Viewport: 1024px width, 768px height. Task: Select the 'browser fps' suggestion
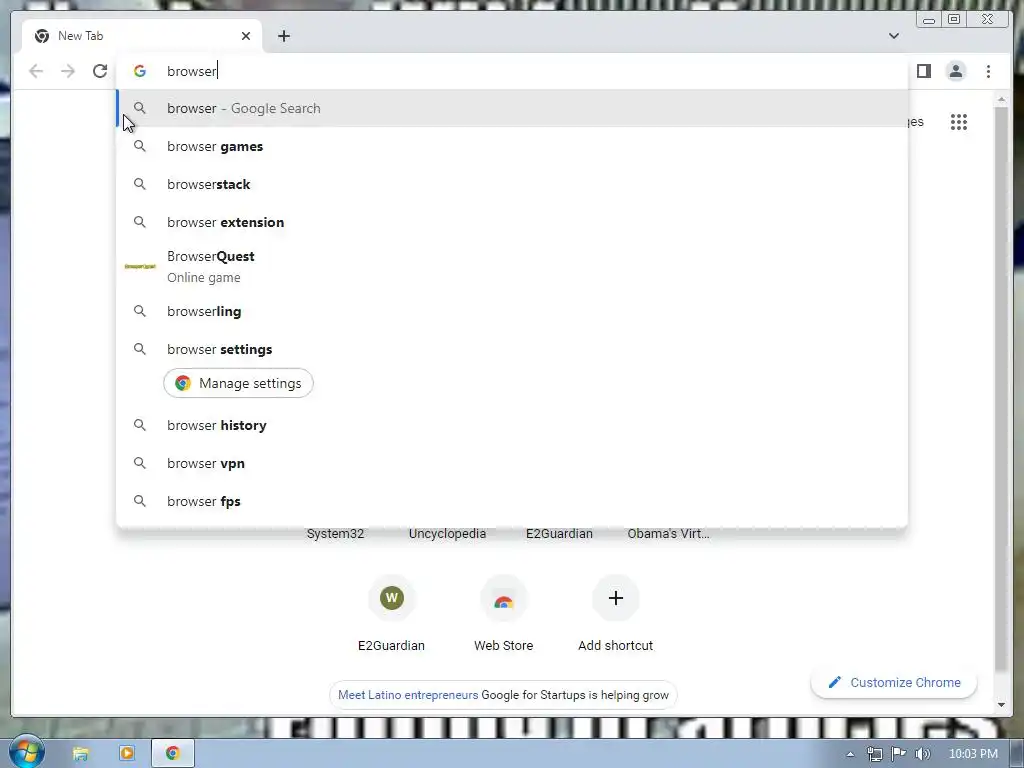click(x=512, y=501)
